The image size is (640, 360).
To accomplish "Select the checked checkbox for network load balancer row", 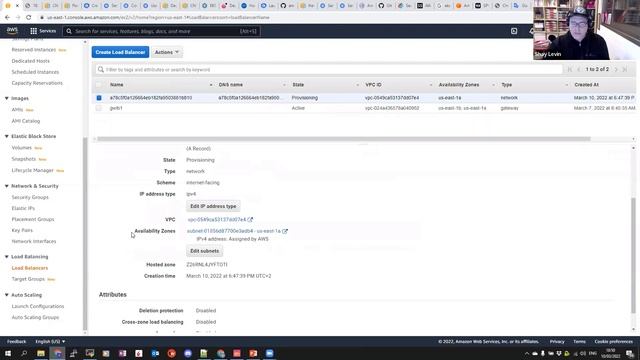I will [x=99, y=98].
